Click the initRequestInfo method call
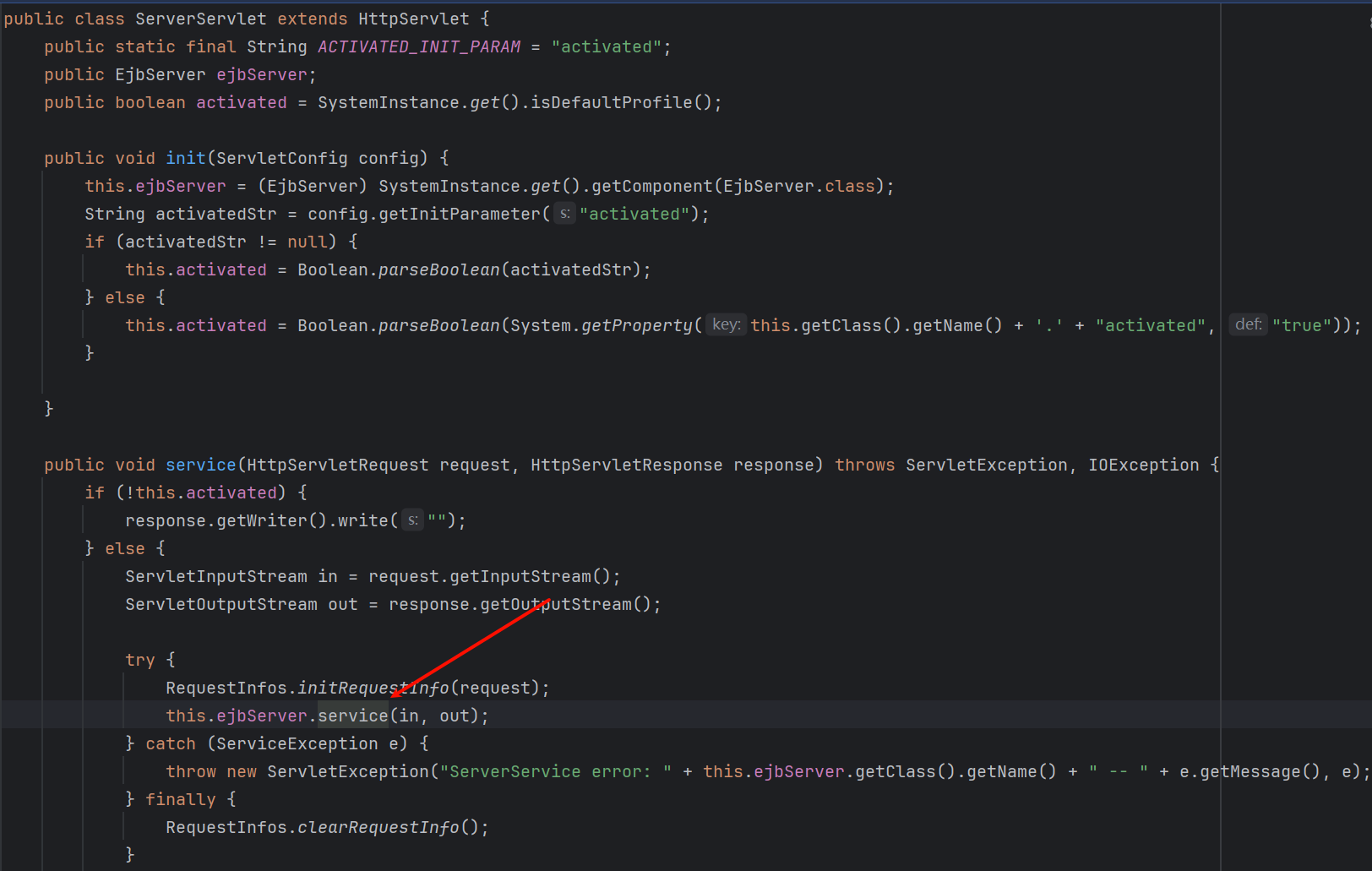The image size is (1372, 871). click(x=373, y=689)
